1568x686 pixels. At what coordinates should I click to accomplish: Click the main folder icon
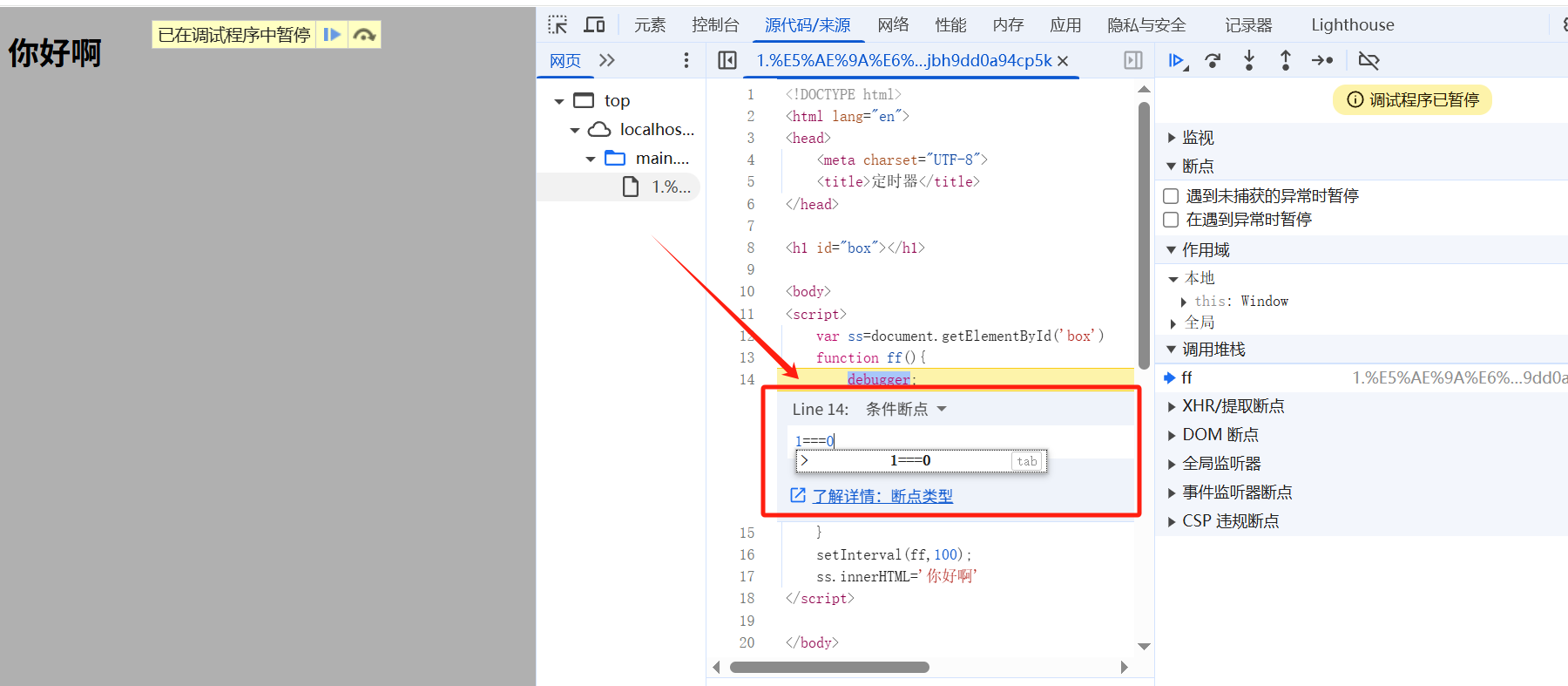tap(615, 158)
